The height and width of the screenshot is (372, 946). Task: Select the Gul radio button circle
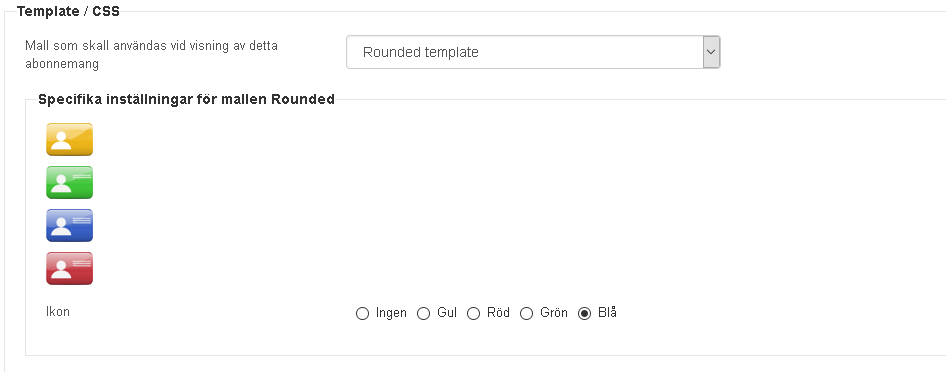[x=424, y=314]
